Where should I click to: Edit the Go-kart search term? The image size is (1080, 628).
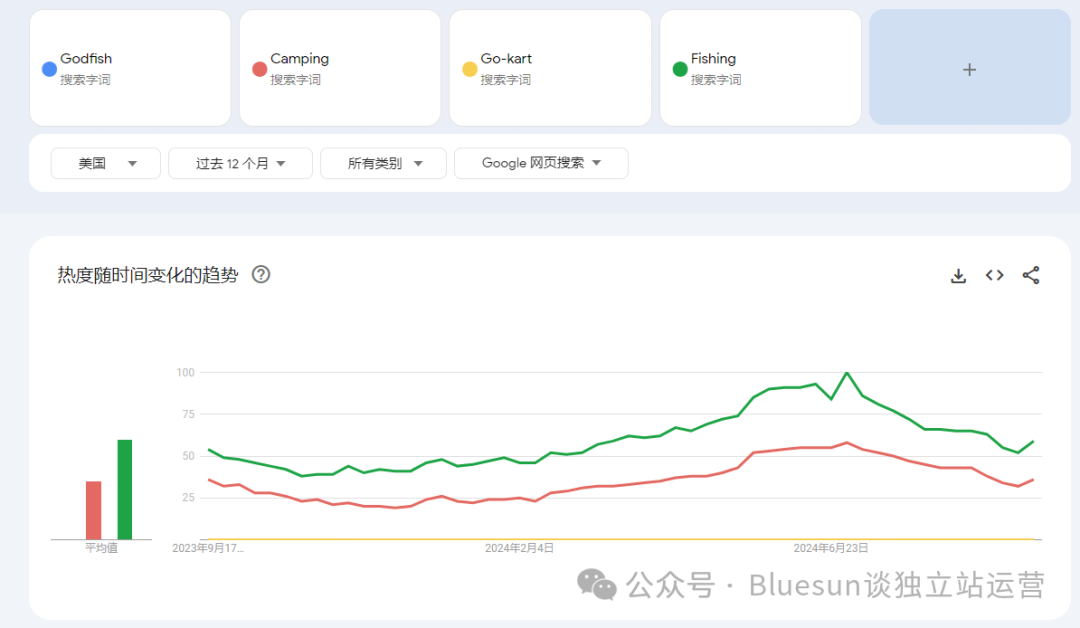click(x=506, y=59)
